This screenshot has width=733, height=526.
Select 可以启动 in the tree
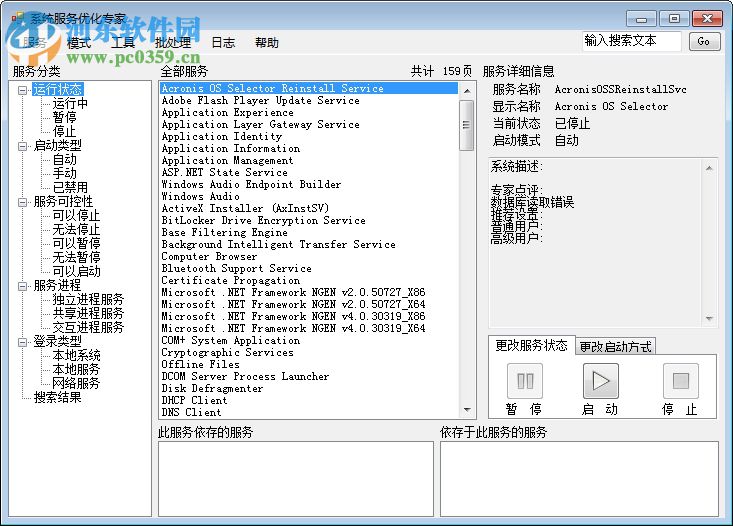[76, 271]
